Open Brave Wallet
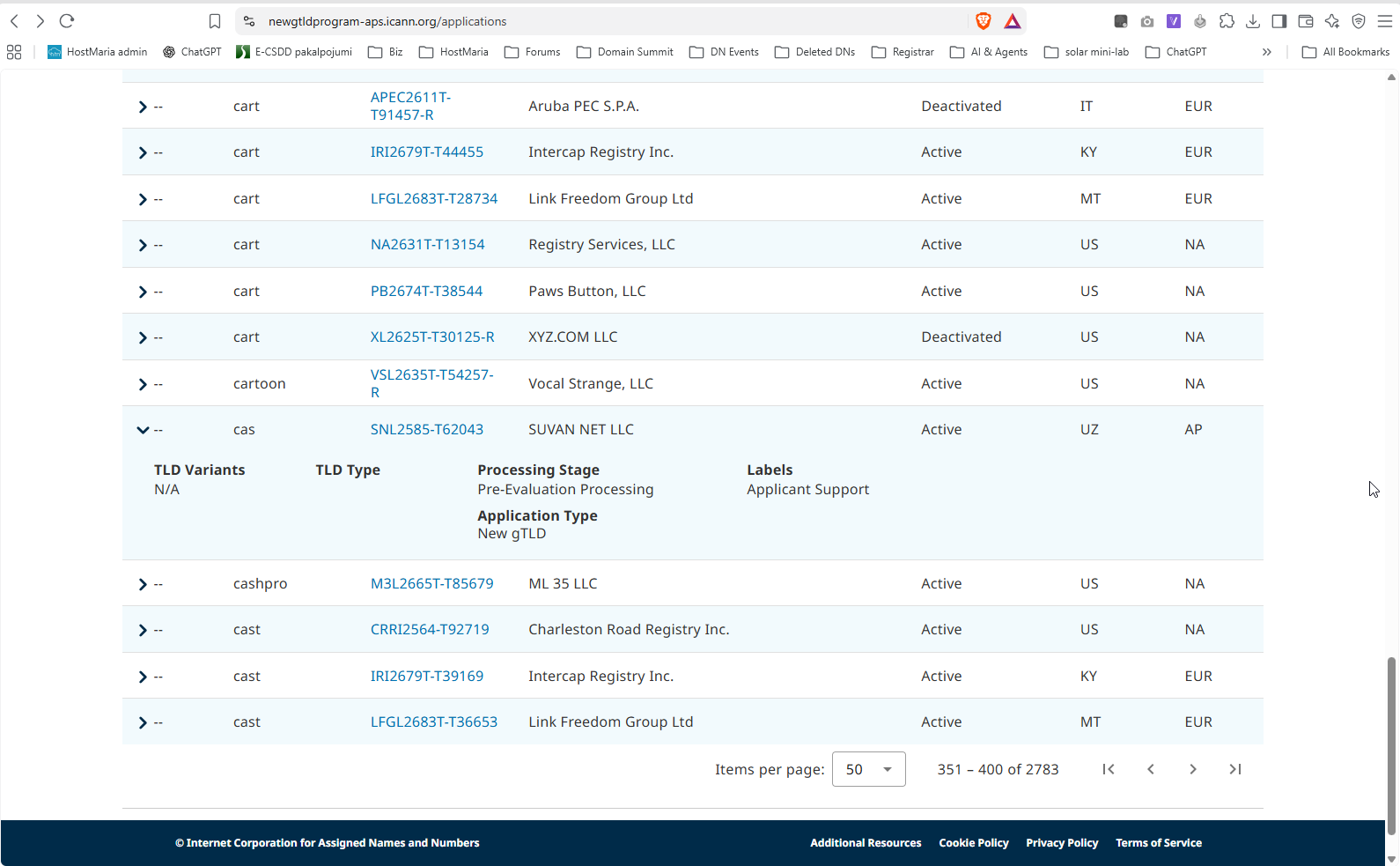Viewport: 1400px width, 866px height. [1306, 21]
